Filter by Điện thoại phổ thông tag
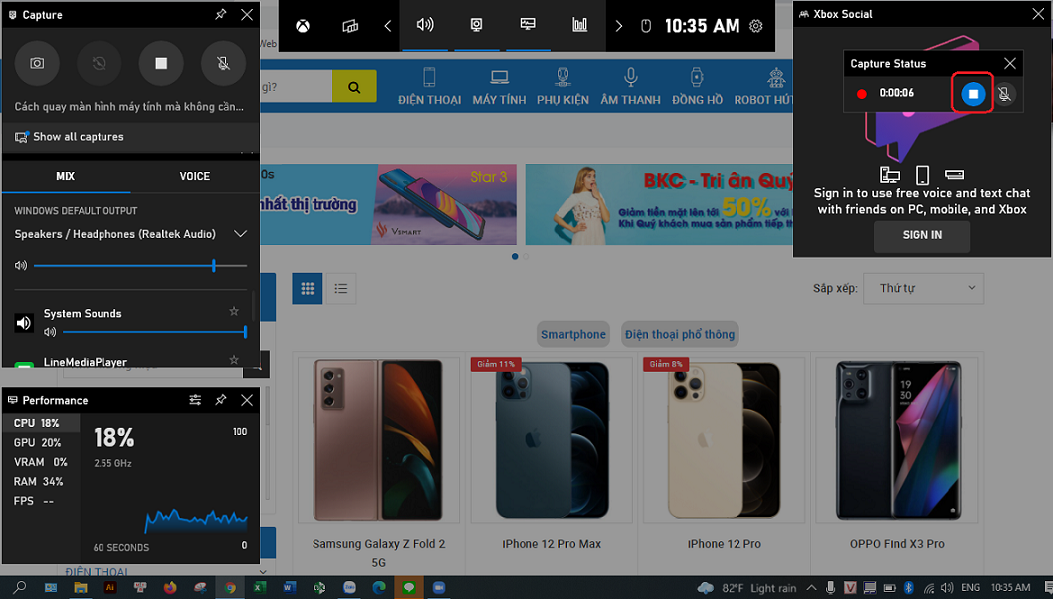This screenshot has width=1053, height=599. [680, 334]
